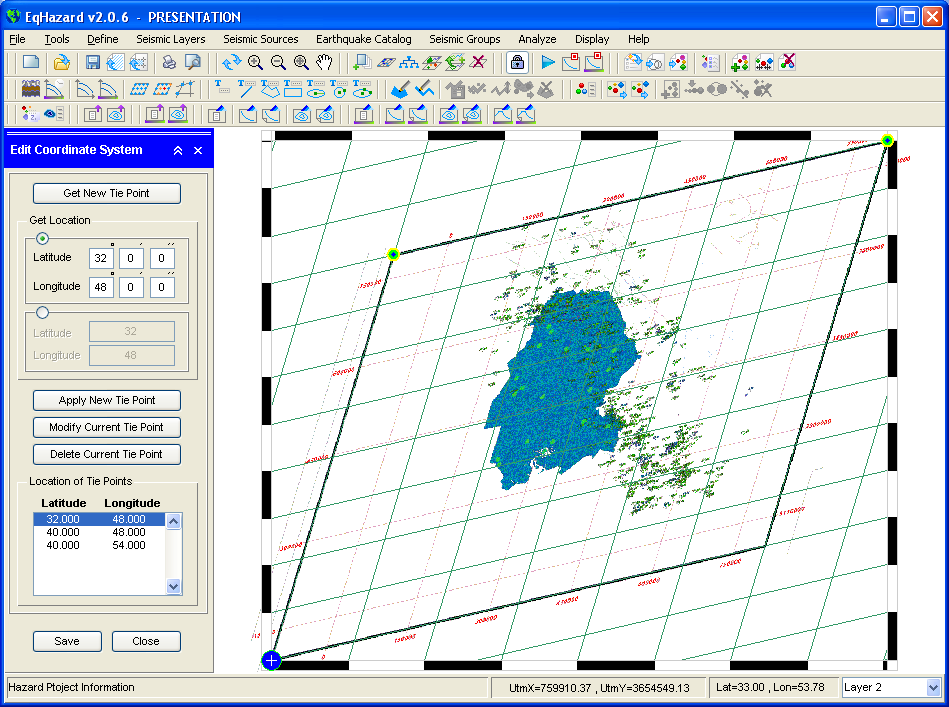Select the decimal degrees radio button

42,313
